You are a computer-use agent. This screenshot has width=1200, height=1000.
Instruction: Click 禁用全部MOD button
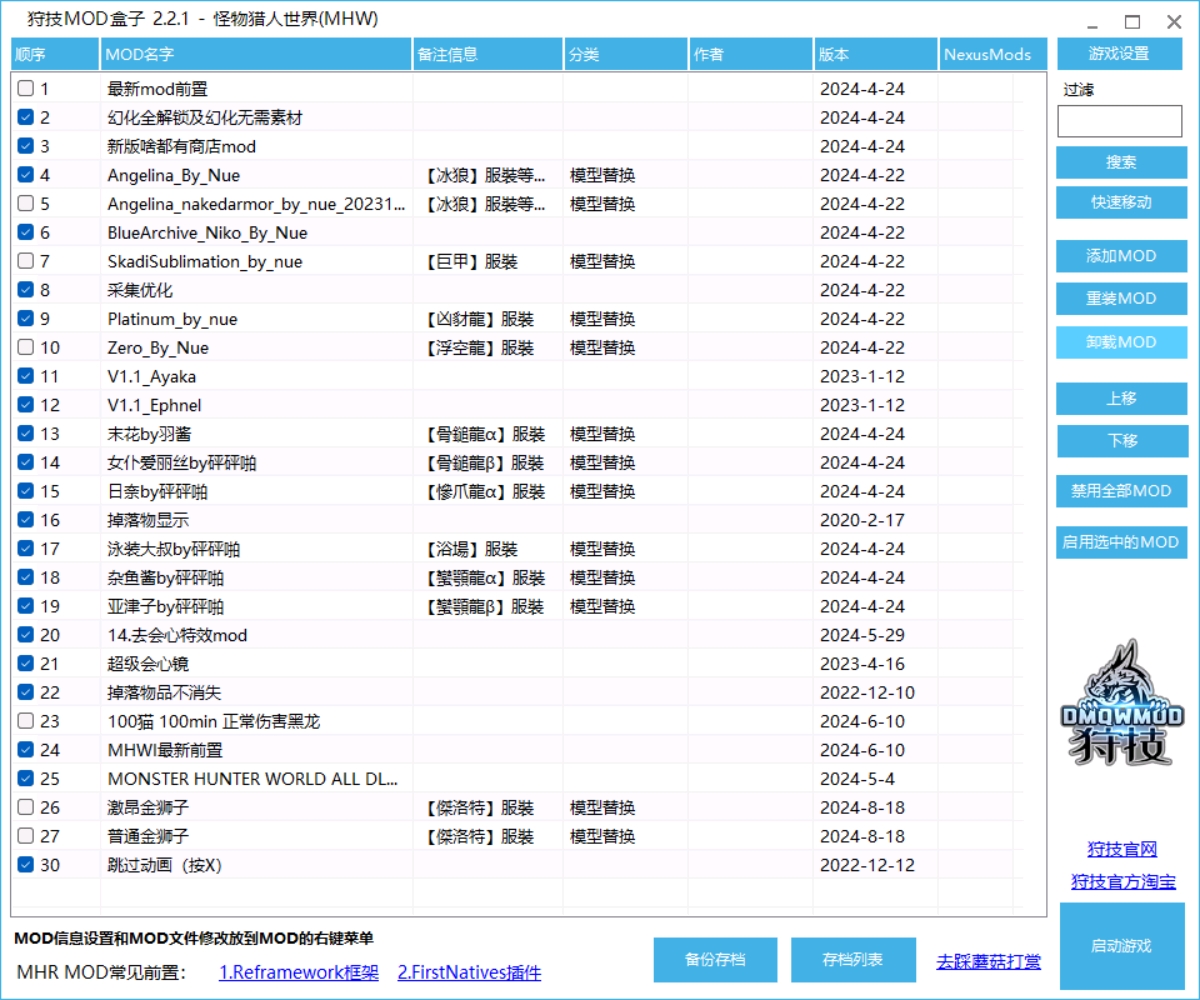(1122, 491)
